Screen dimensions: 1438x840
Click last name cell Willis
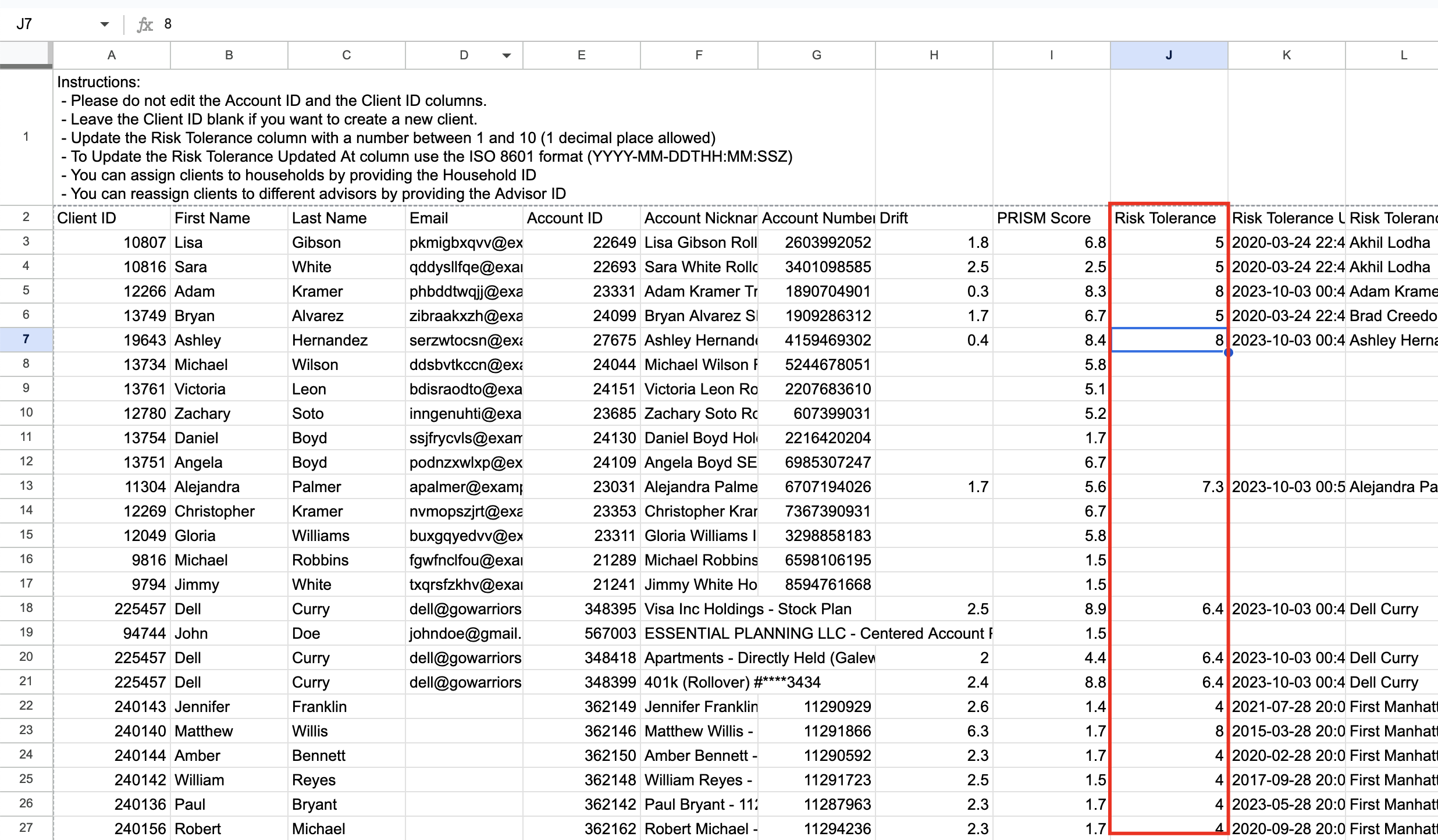click(x=347, y=731)
